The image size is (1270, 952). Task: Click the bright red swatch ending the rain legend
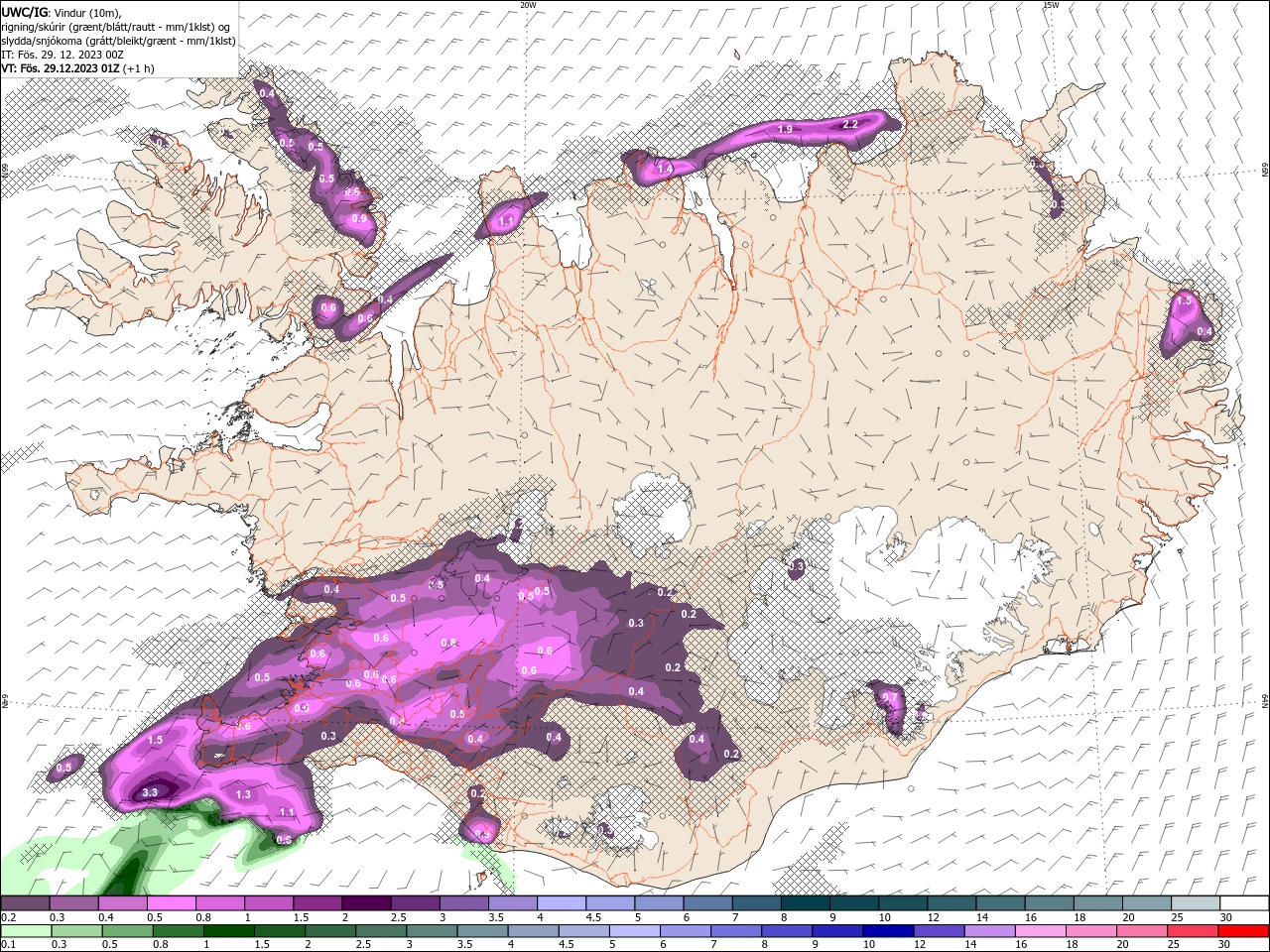click(1244, 931)
